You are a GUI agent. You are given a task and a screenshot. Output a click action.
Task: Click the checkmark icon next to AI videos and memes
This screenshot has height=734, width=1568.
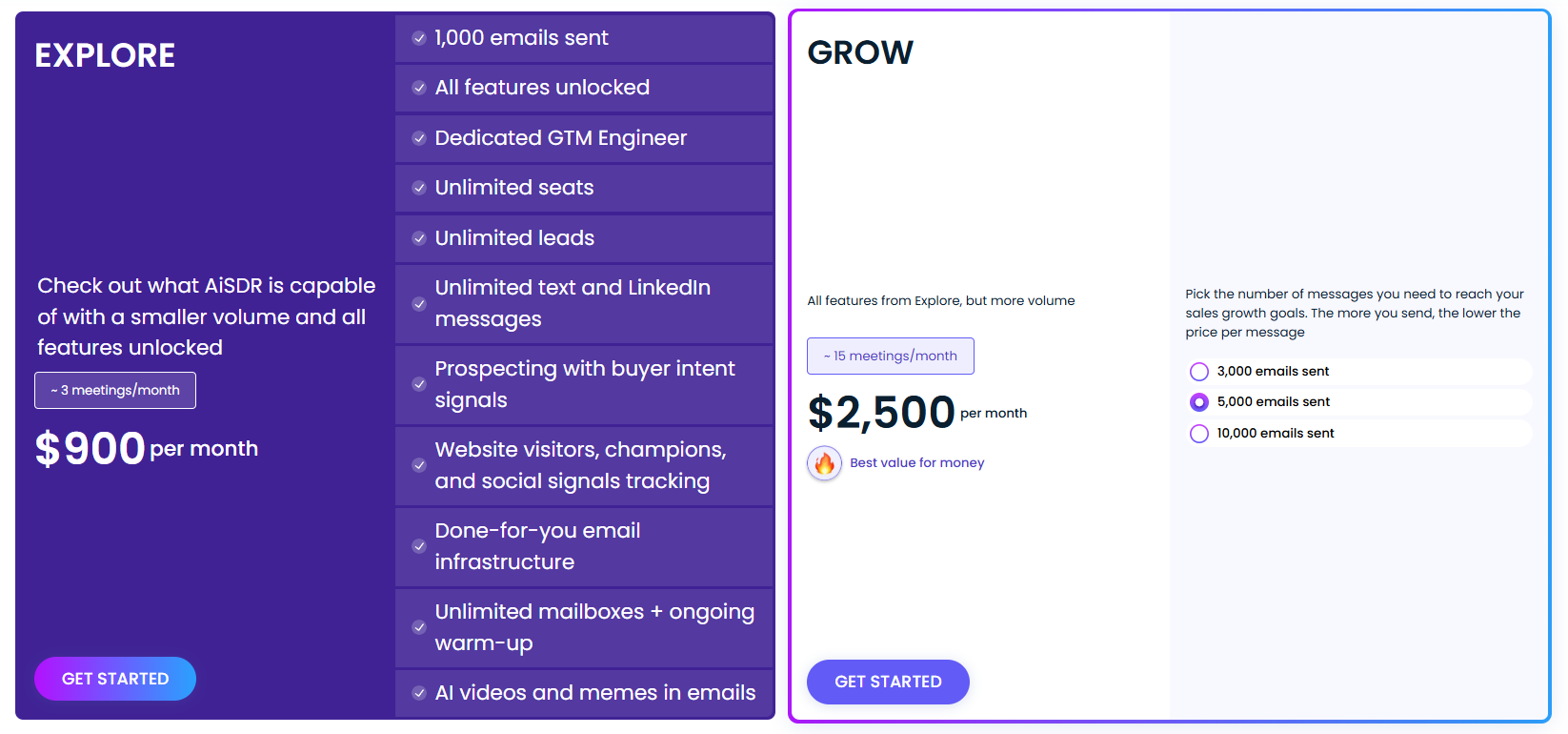pos(418,693)
